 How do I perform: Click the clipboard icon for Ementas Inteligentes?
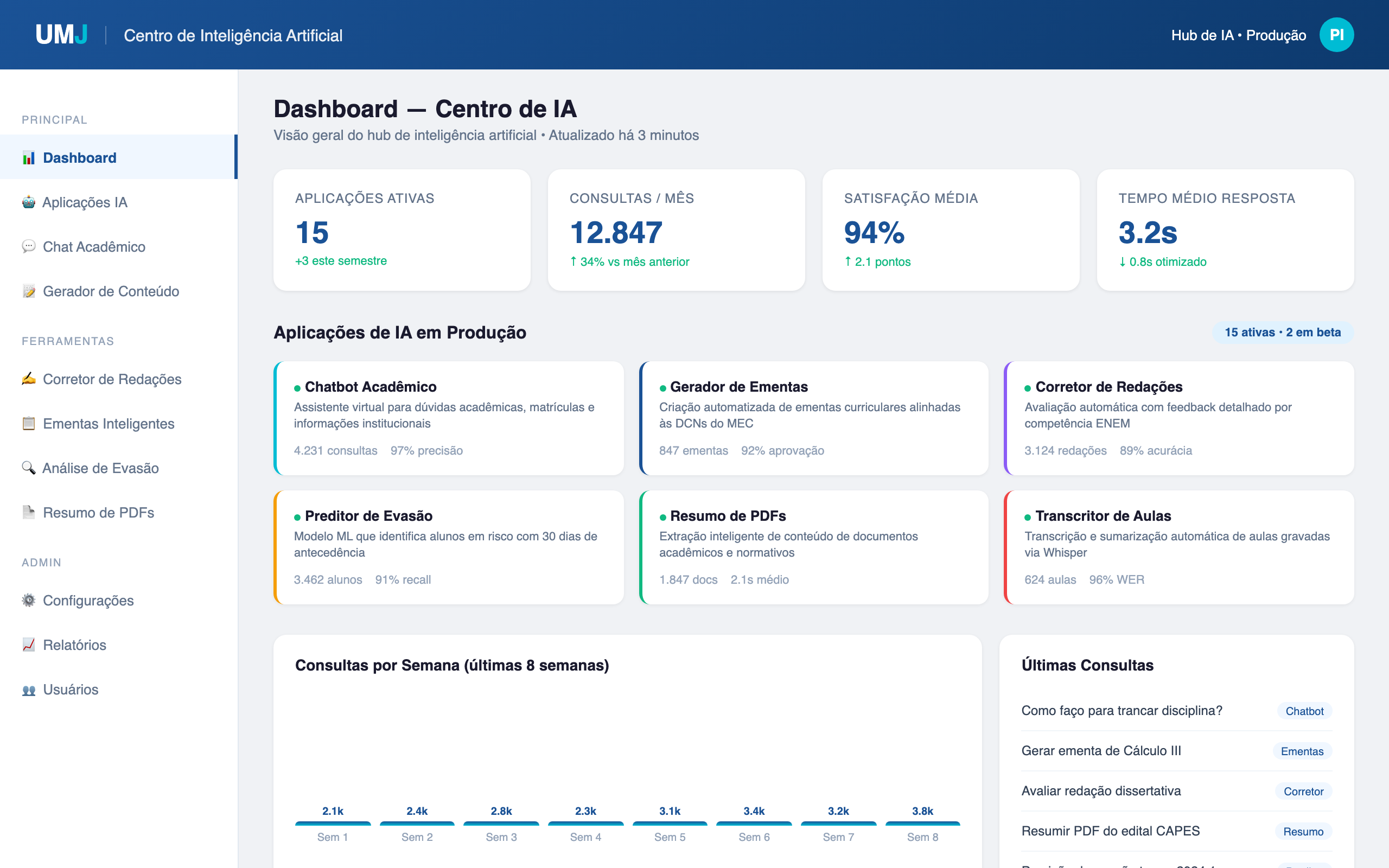[x=28, y=424]
